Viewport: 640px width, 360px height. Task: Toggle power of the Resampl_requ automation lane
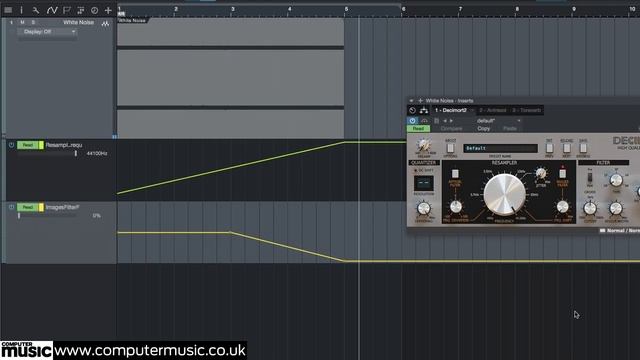(x=11, y=145)
